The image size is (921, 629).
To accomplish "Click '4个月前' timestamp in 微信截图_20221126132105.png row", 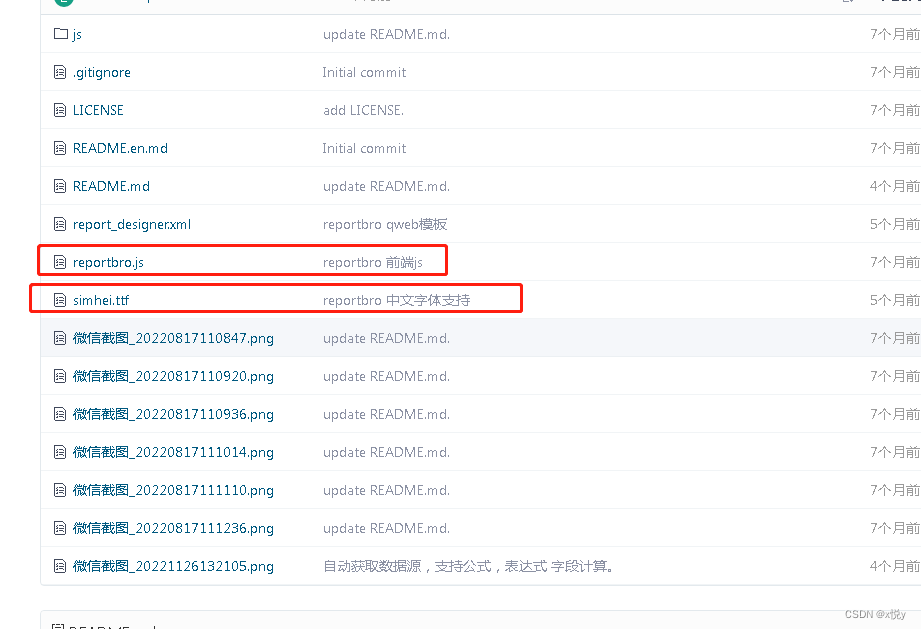I will click(895, 566).
